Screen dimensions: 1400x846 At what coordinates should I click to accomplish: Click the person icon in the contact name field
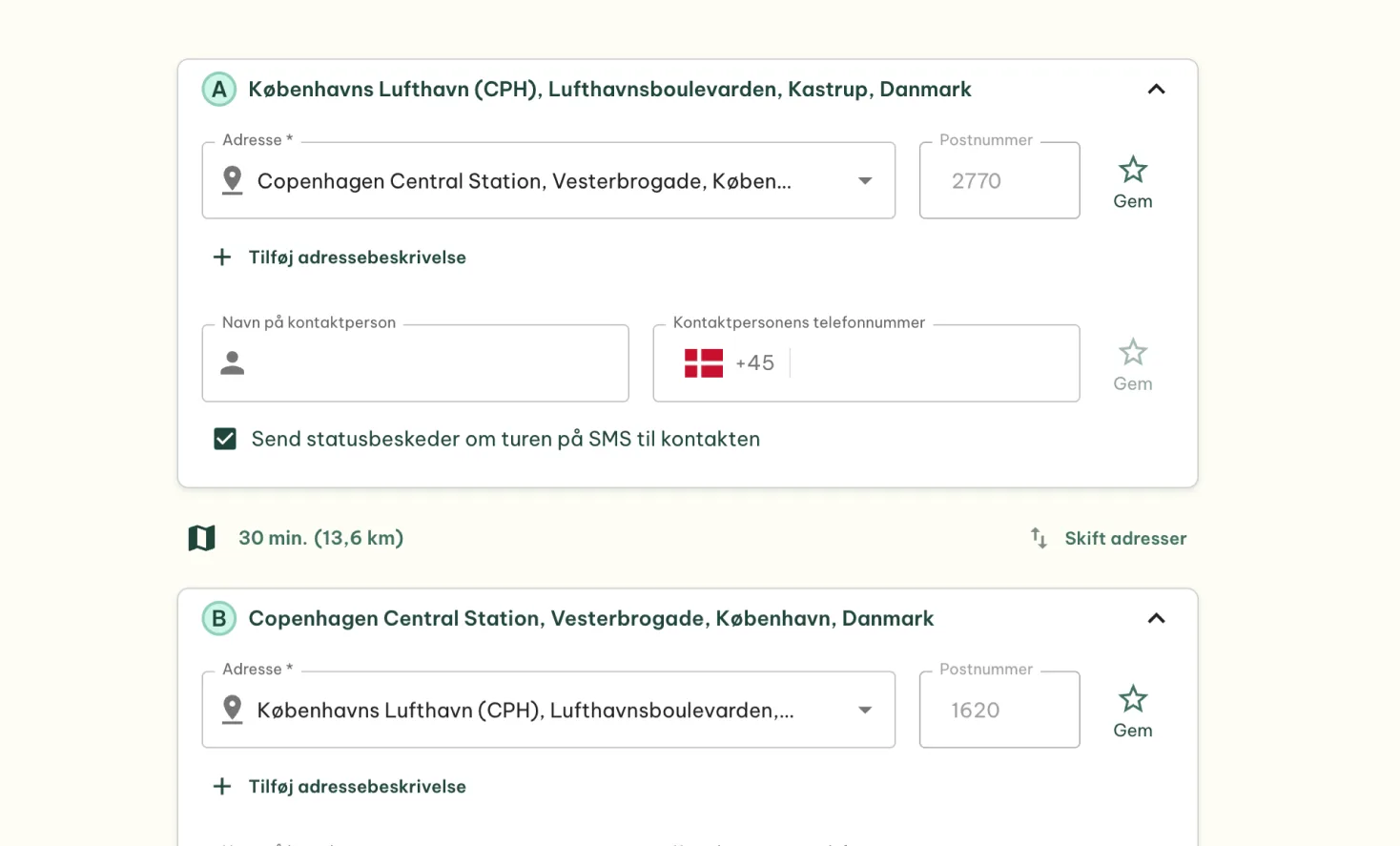click(232, 363)
